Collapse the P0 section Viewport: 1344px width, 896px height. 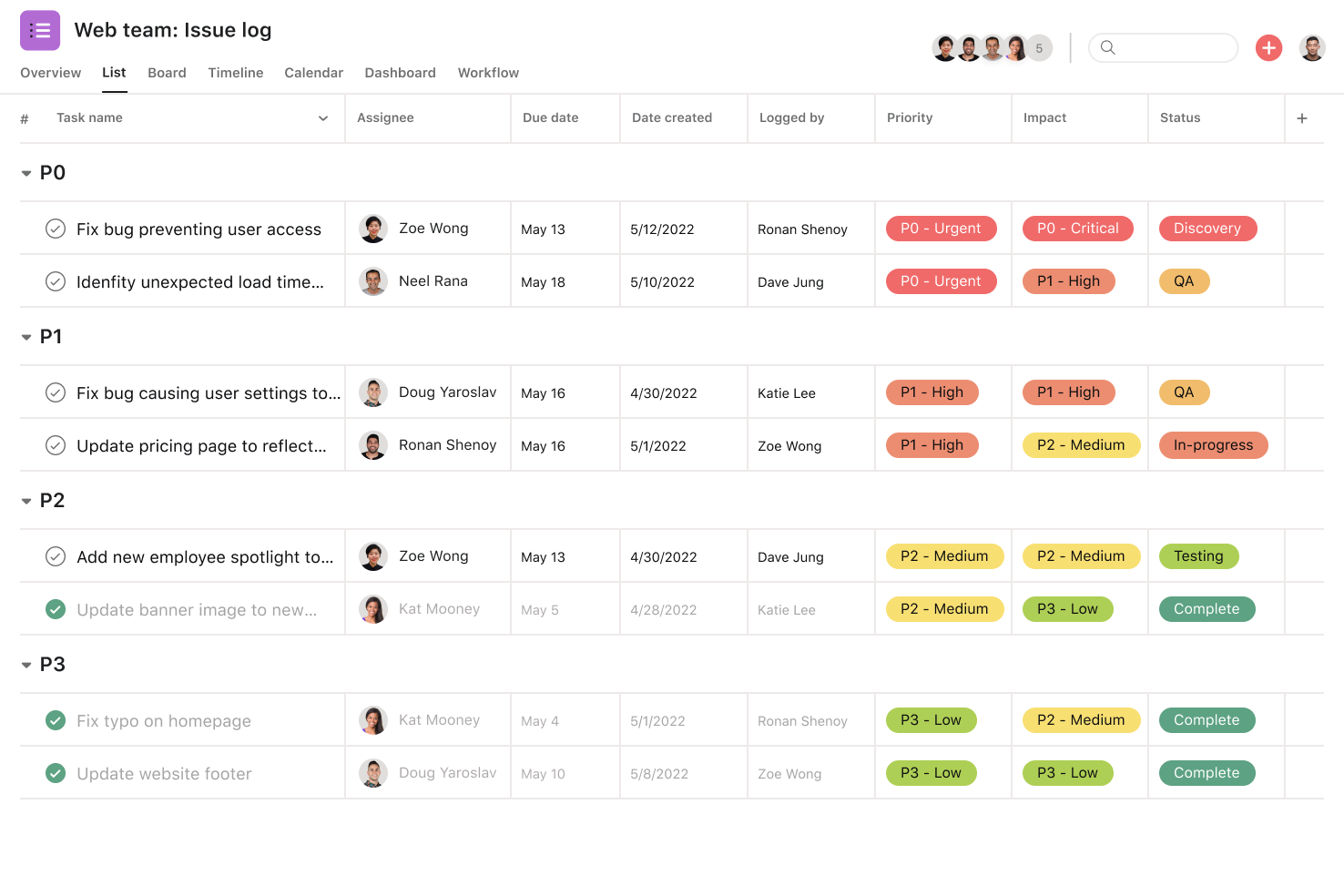point(25,172)
